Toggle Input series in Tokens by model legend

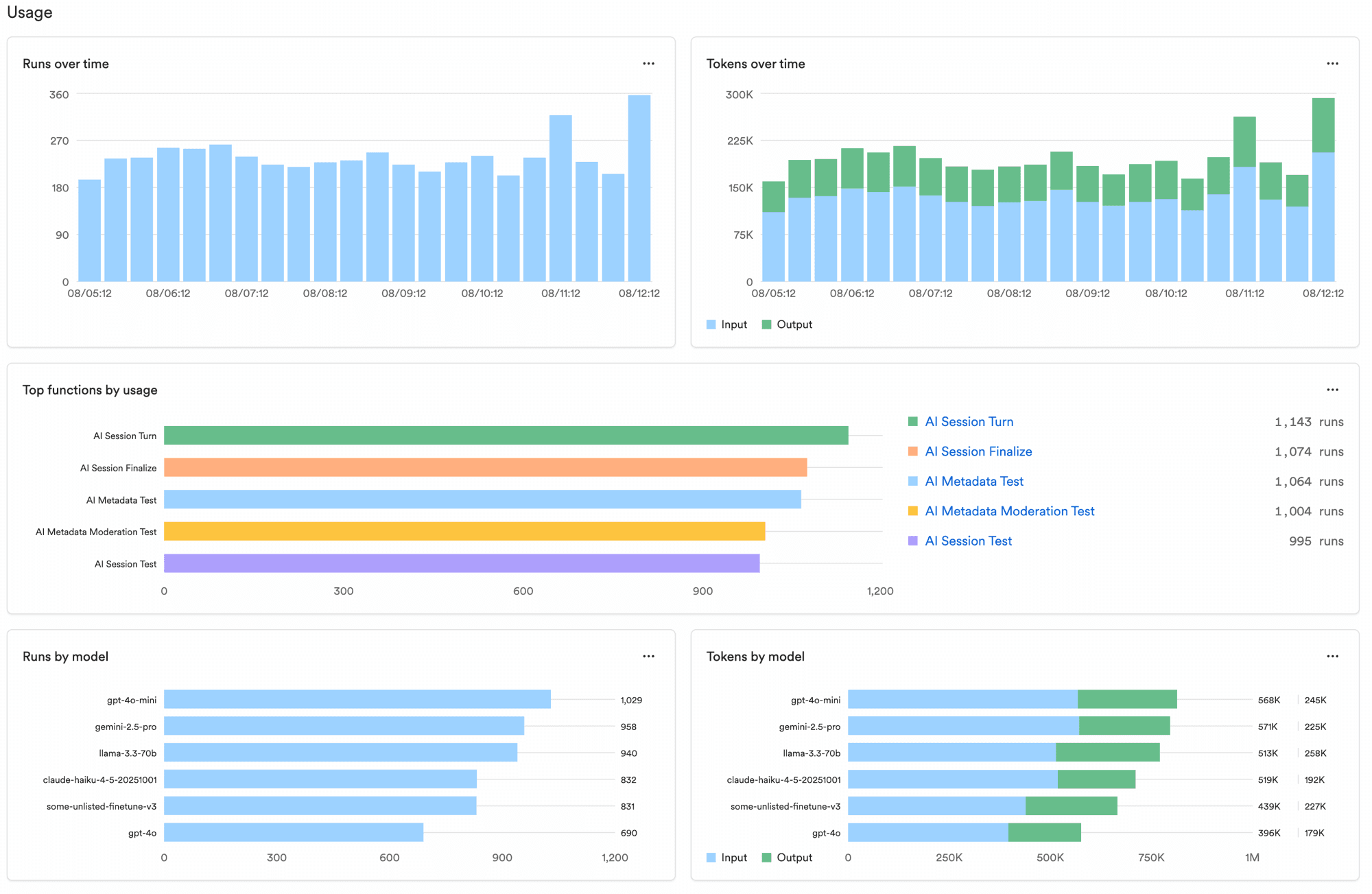tap(726, 858)
